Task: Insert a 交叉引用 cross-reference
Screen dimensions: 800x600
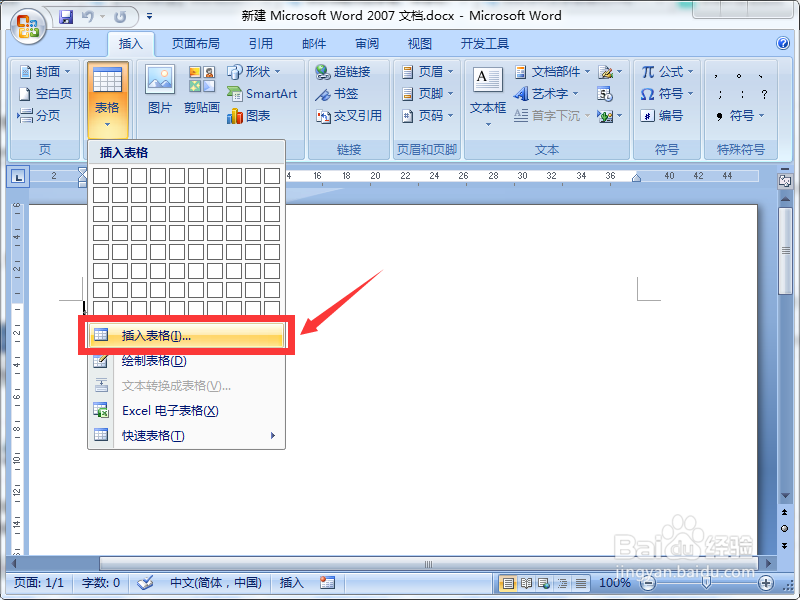Action: (348, 116)
